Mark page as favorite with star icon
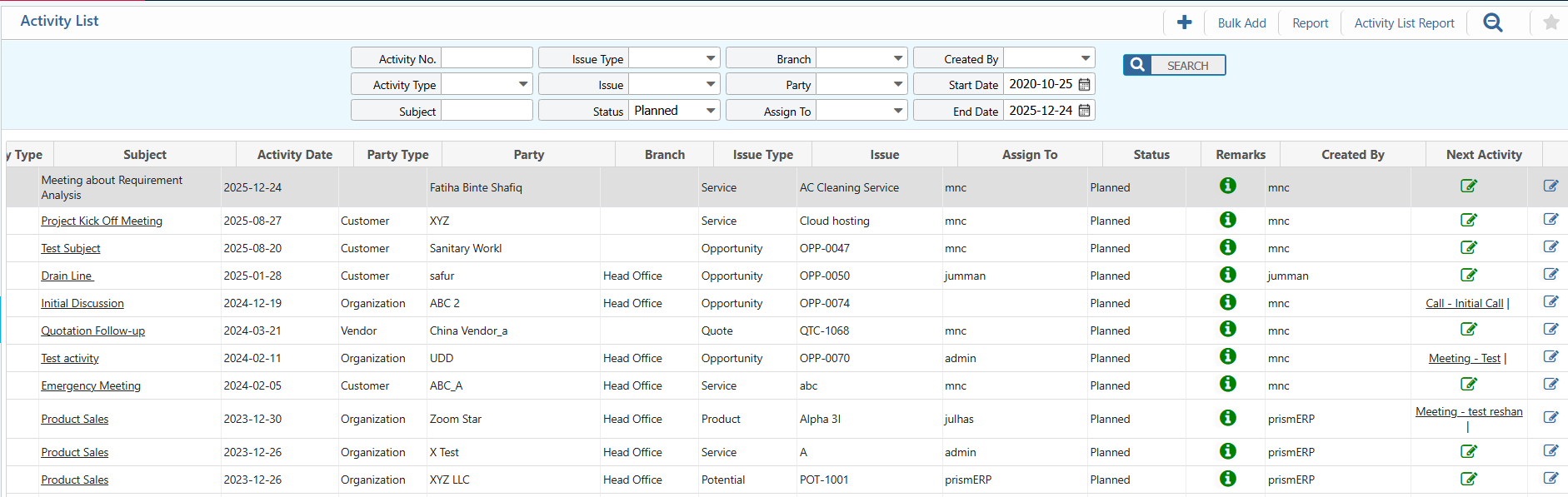 coord(1551,22)
